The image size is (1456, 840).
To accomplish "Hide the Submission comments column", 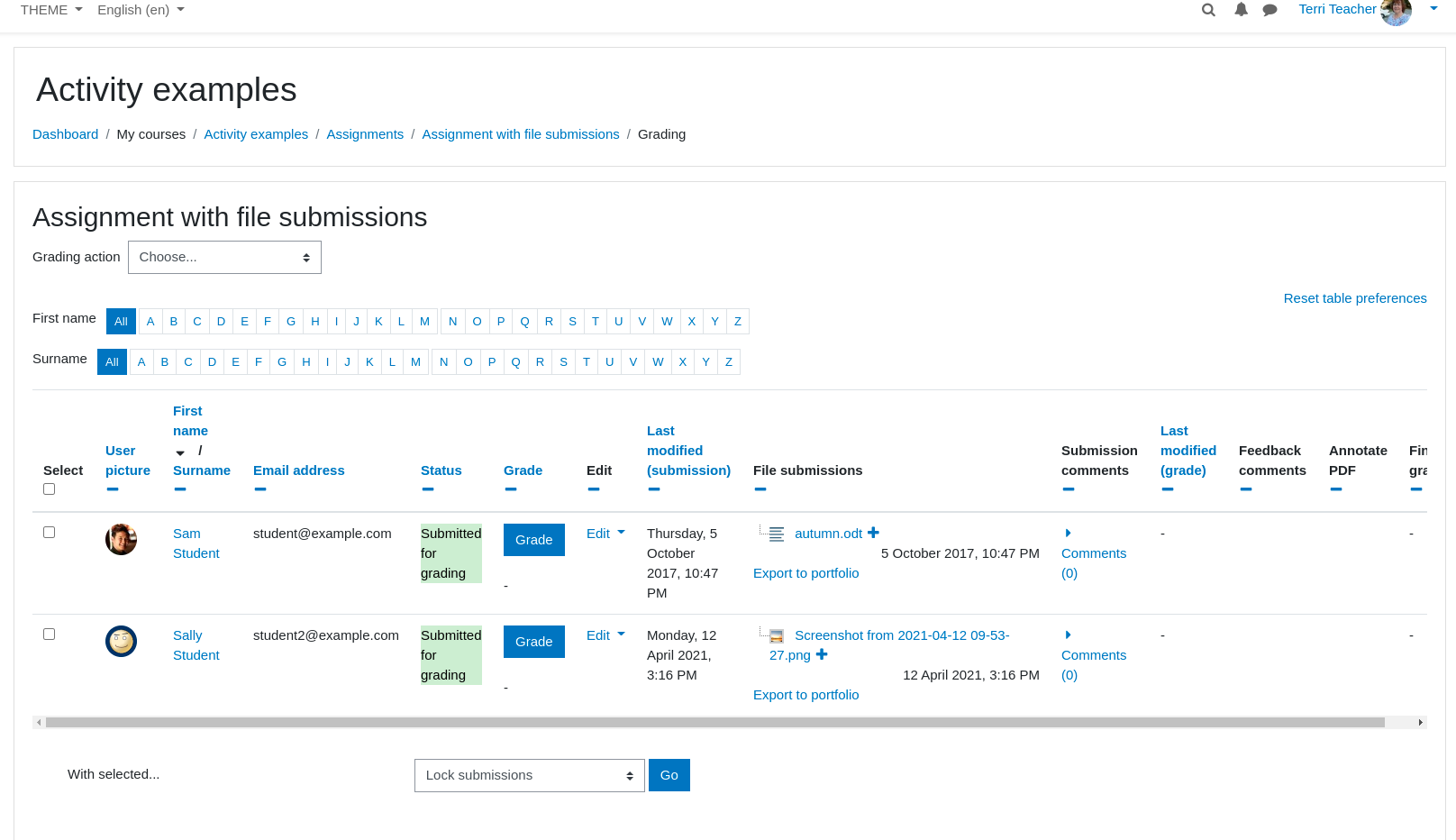I will click(1069, 489).
